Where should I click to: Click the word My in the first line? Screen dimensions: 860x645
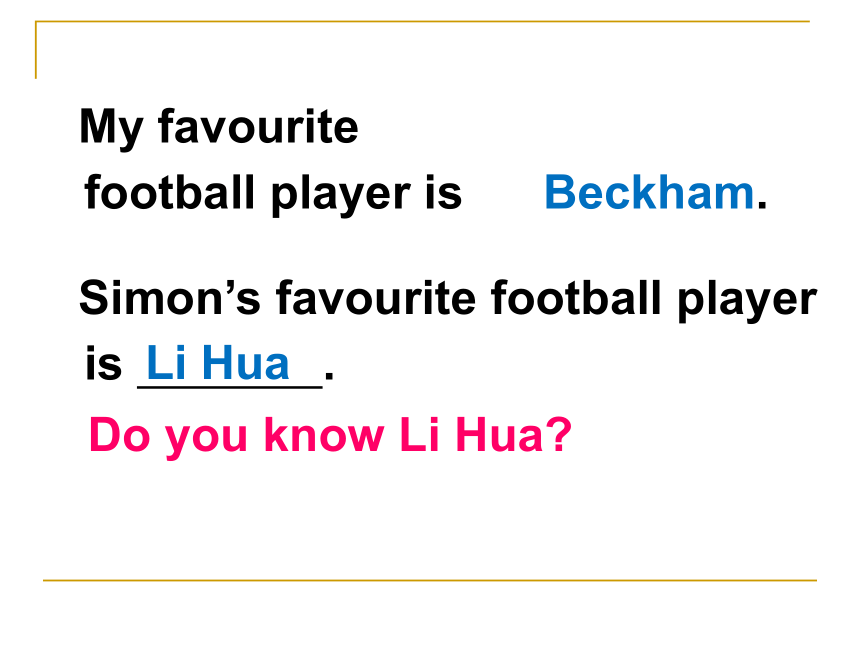pyautogui.click(x=111, y=129)
